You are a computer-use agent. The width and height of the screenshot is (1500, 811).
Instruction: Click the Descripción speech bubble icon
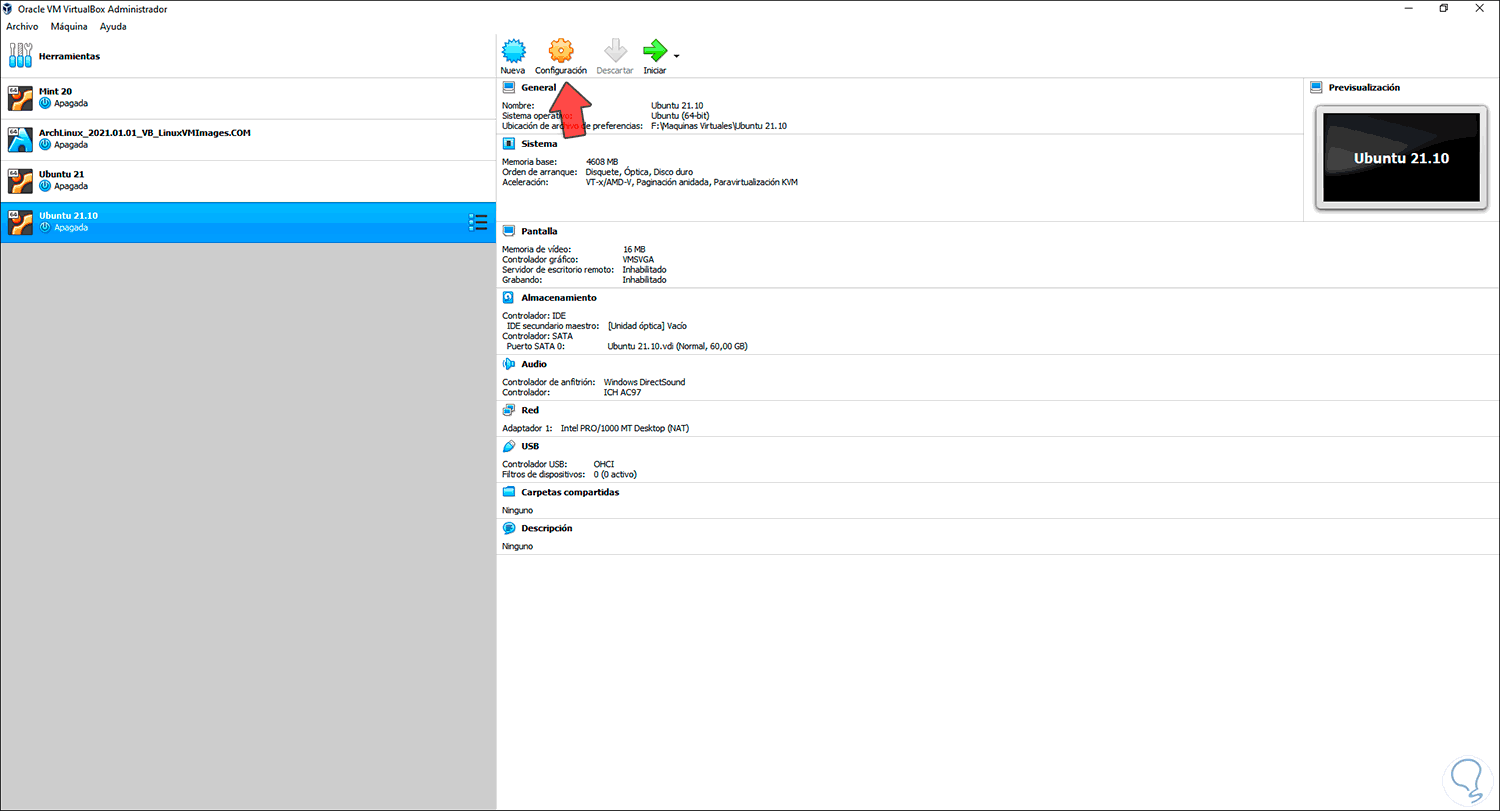(508, 527)
